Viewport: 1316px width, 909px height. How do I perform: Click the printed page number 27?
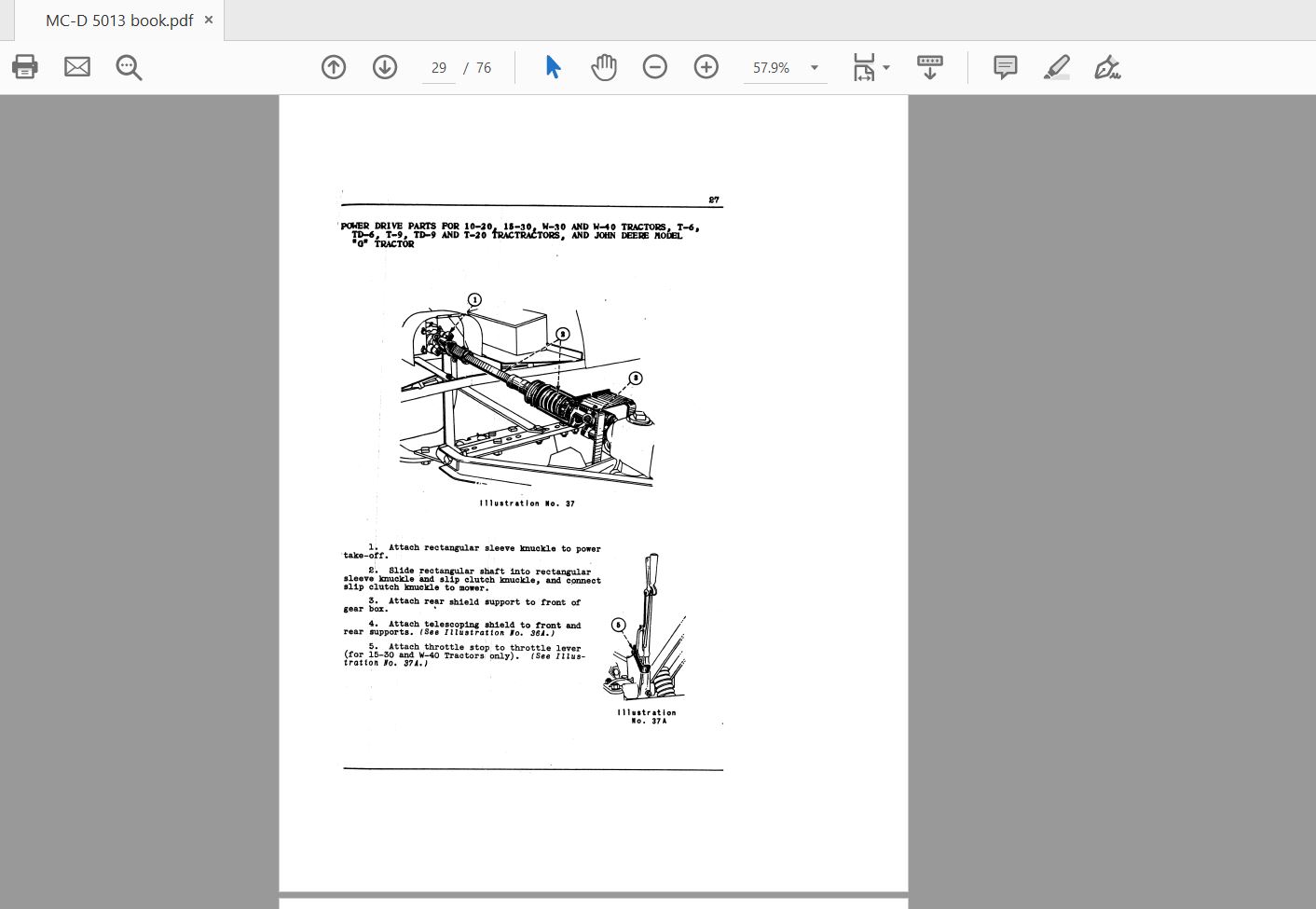[x=714, y=200]
